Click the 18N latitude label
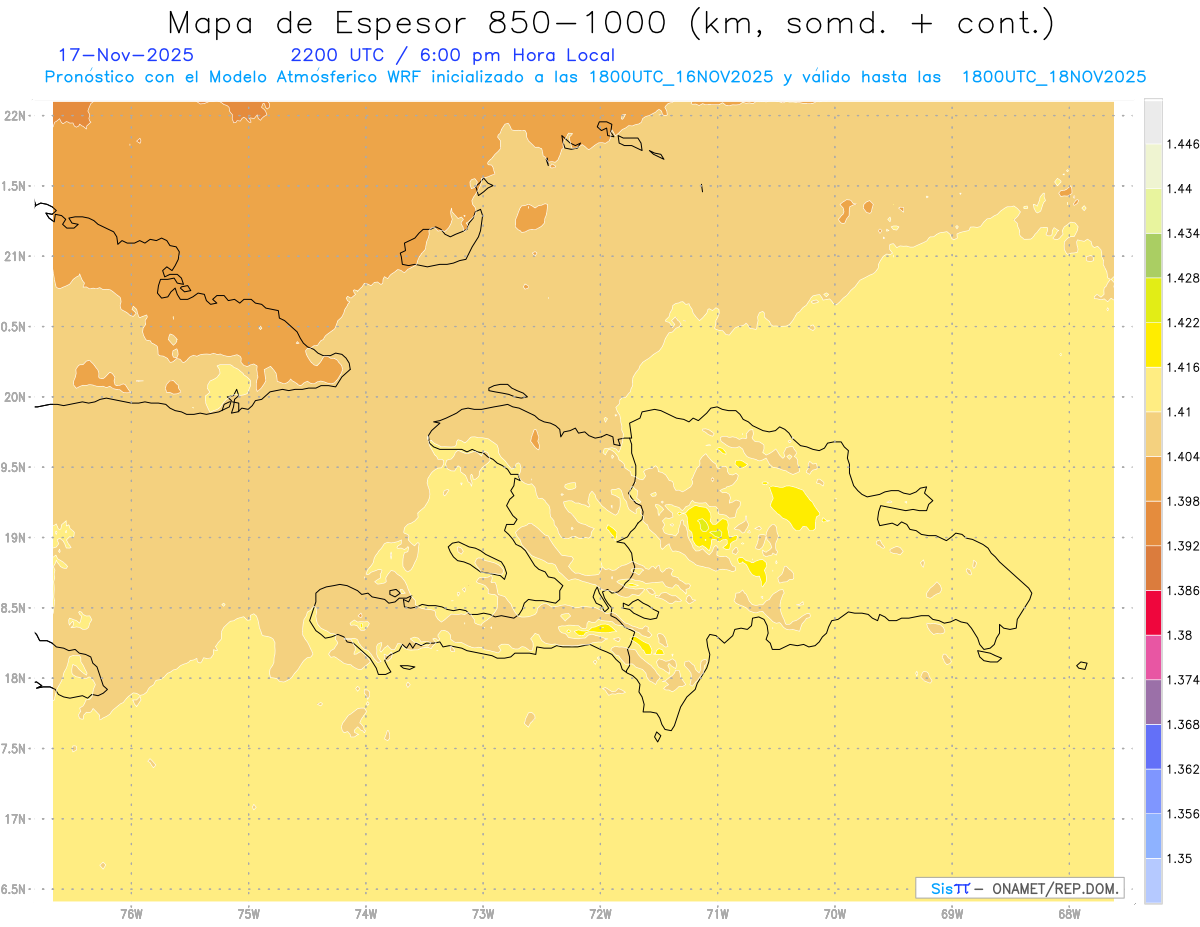 click(x=16, y=678)
